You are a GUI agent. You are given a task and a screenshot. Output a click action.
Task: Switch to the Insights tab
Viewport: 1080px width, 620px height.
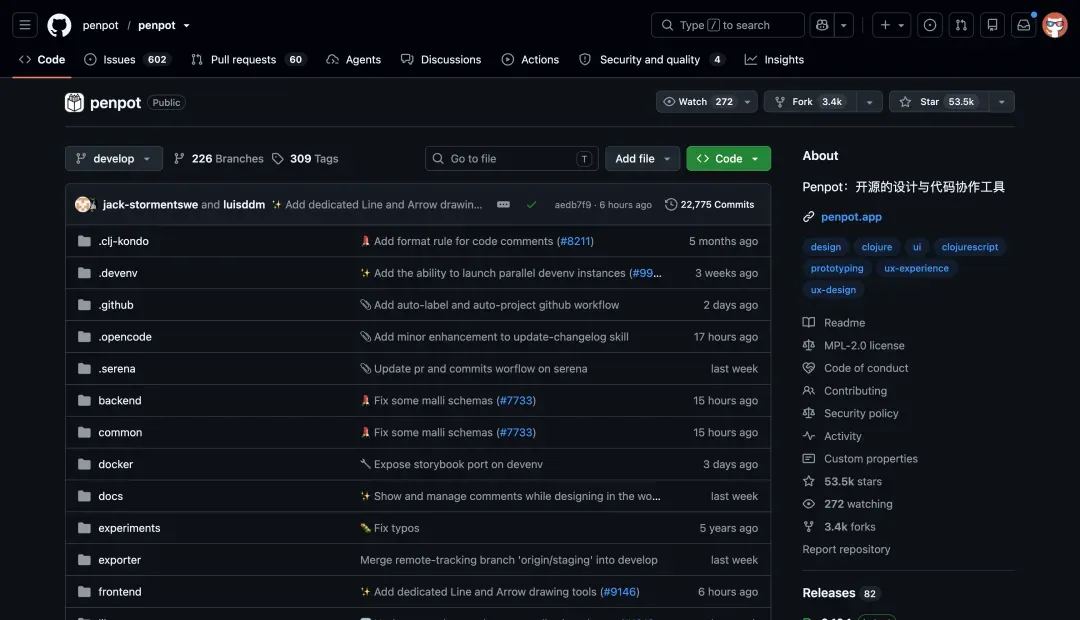coord(774,60)
